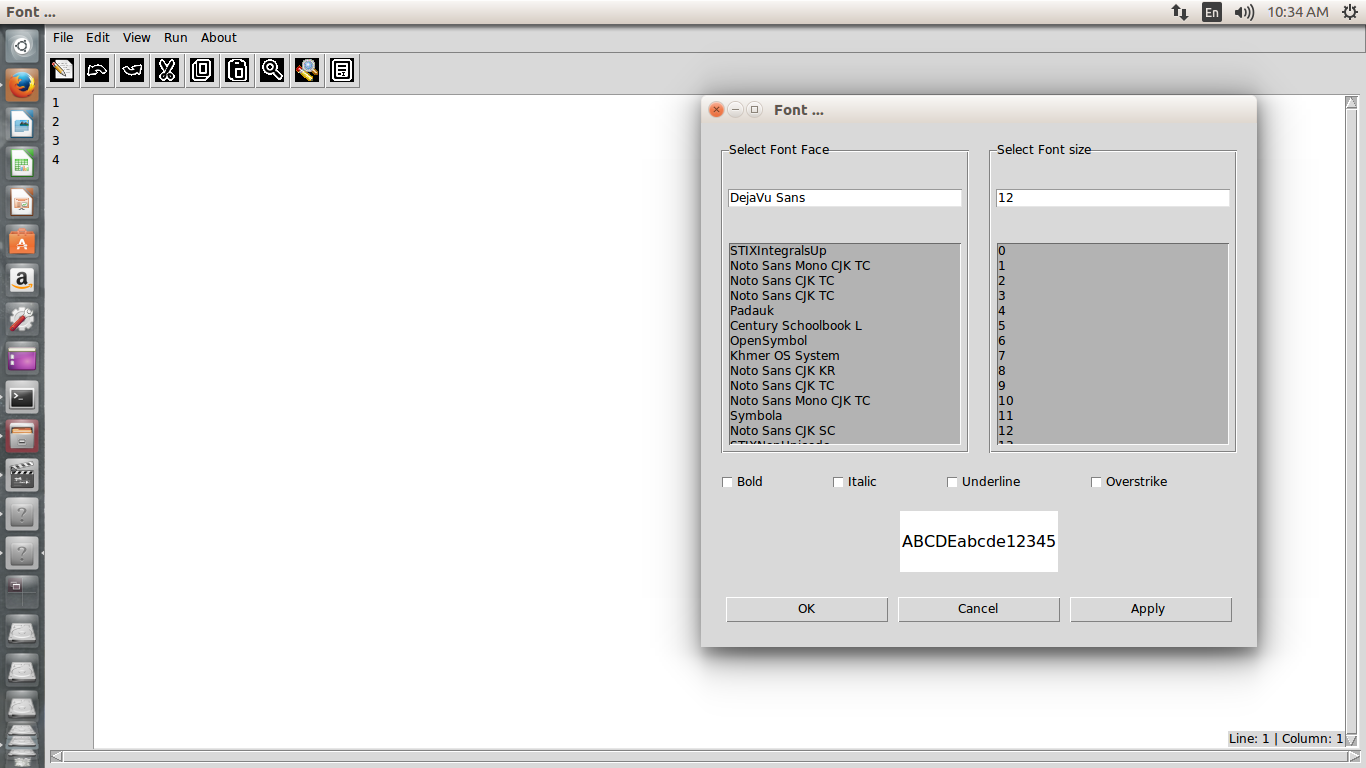1366x768 pixels.
Task: Open the Run menu
Action: tap(175, 37)
